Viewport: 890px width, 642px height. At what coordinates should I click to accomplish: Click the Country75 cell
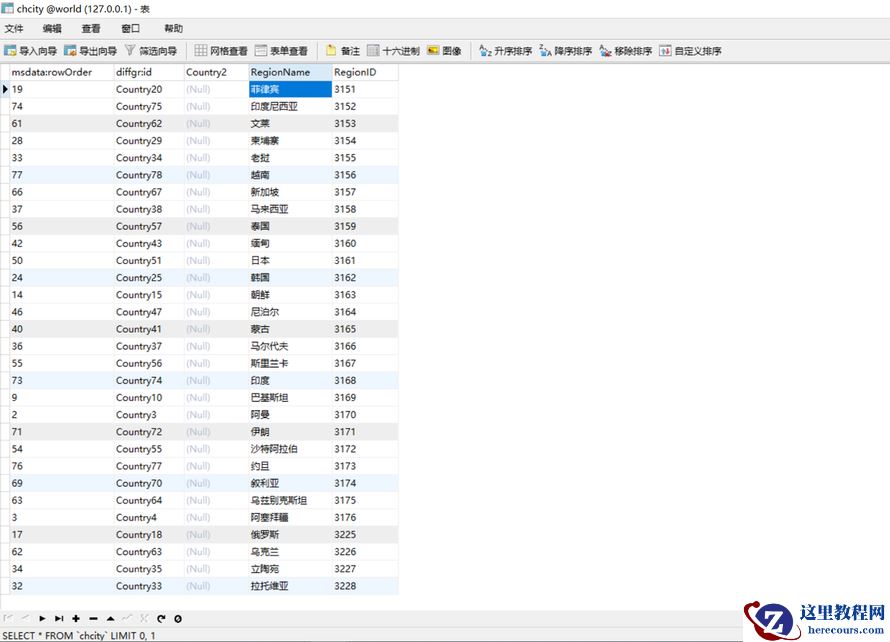pos(149,106)
